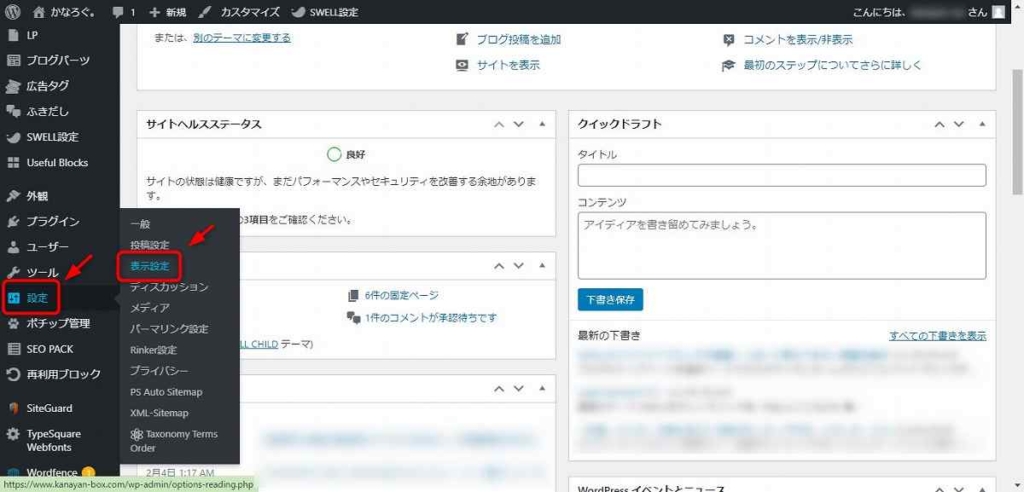This screenshot has width=1024, height=492.
Task: Click into the コンテンツ text area
Action: (781, 243)
